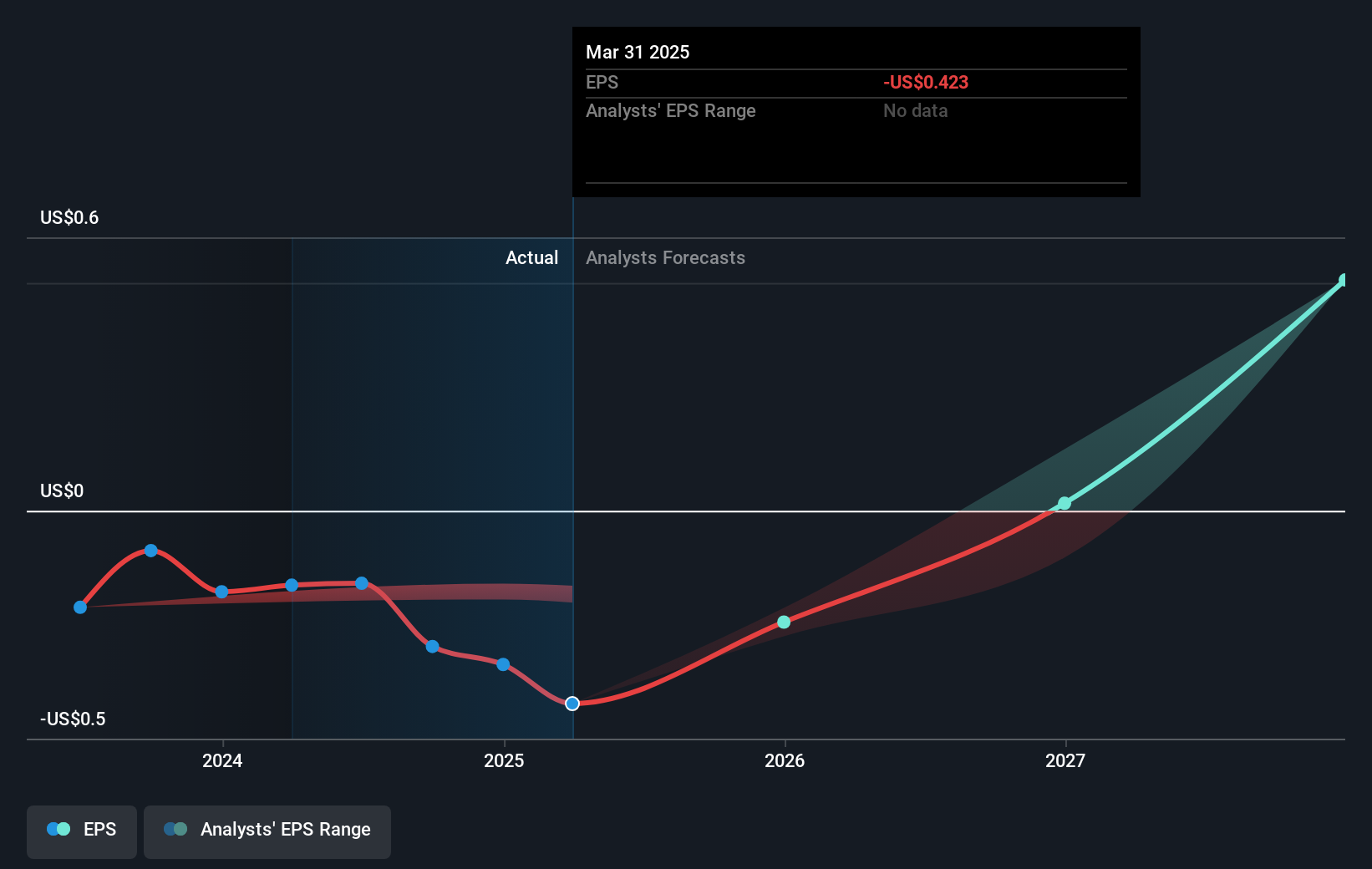This screenshot has width=1372, height=869.
Task: Toggle the Analysts' EPS Range legend
Action: coord(267,831)
